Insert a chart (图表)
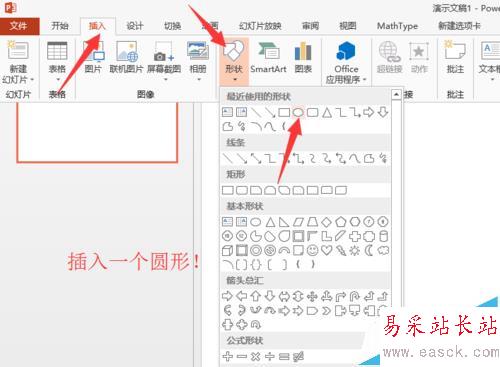Image resolution: width=500 pixels, height=367 pixels. [x=303, y=57]
